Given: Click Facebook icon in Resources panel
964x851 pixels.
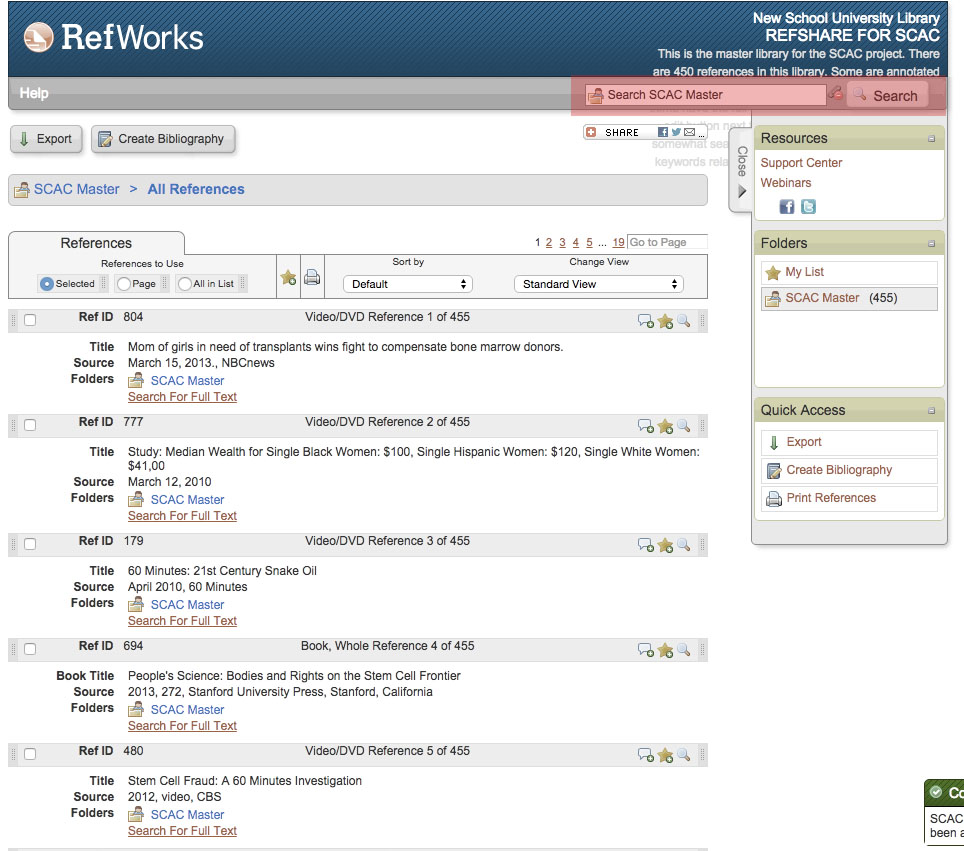Looking at the screenshot, I should coord(787,207).
